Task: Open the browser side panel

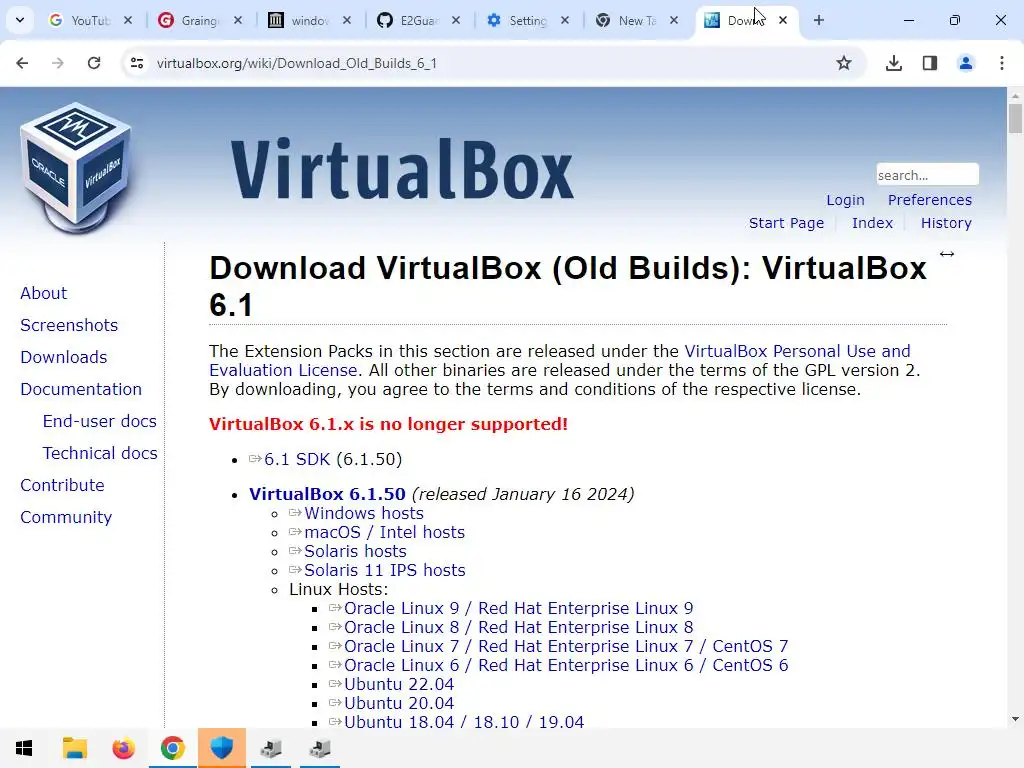Action: 930,63
